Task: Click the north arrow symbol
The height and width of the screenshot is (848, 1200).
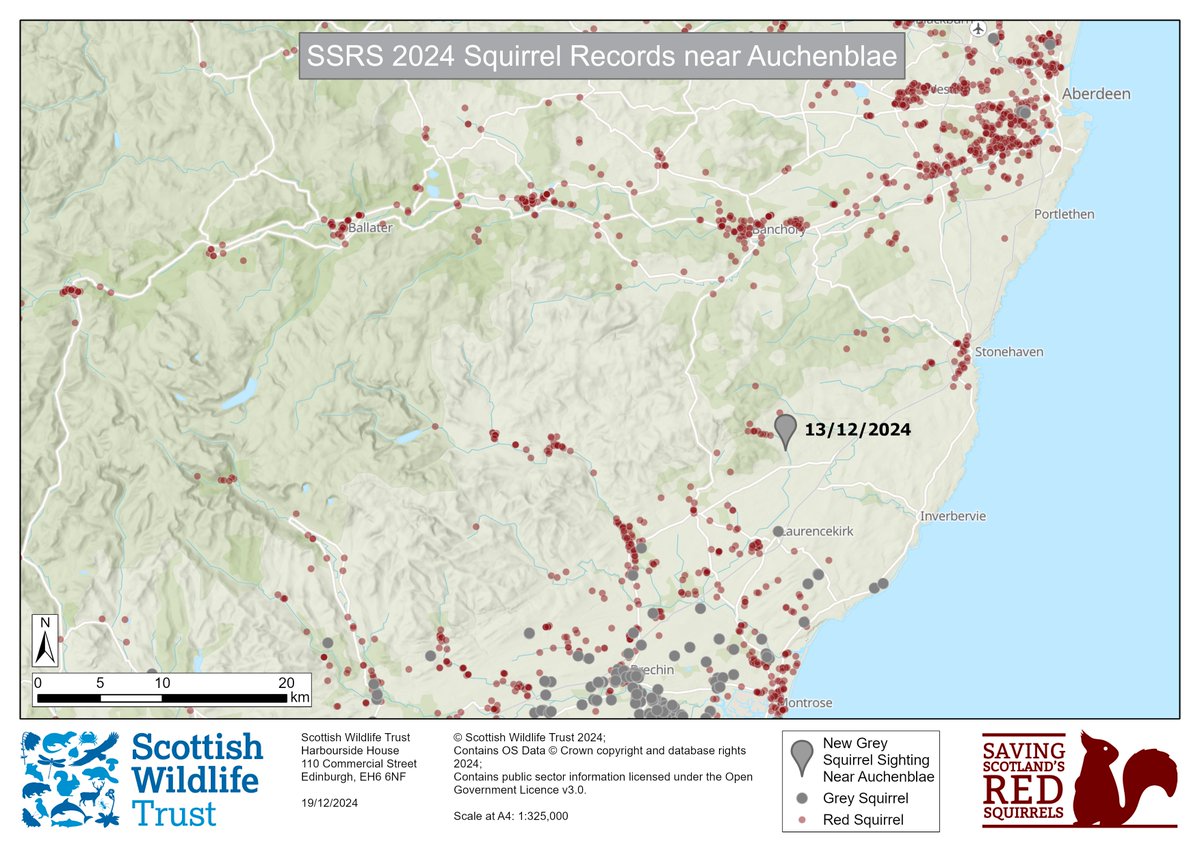Action: click(44, 640)
